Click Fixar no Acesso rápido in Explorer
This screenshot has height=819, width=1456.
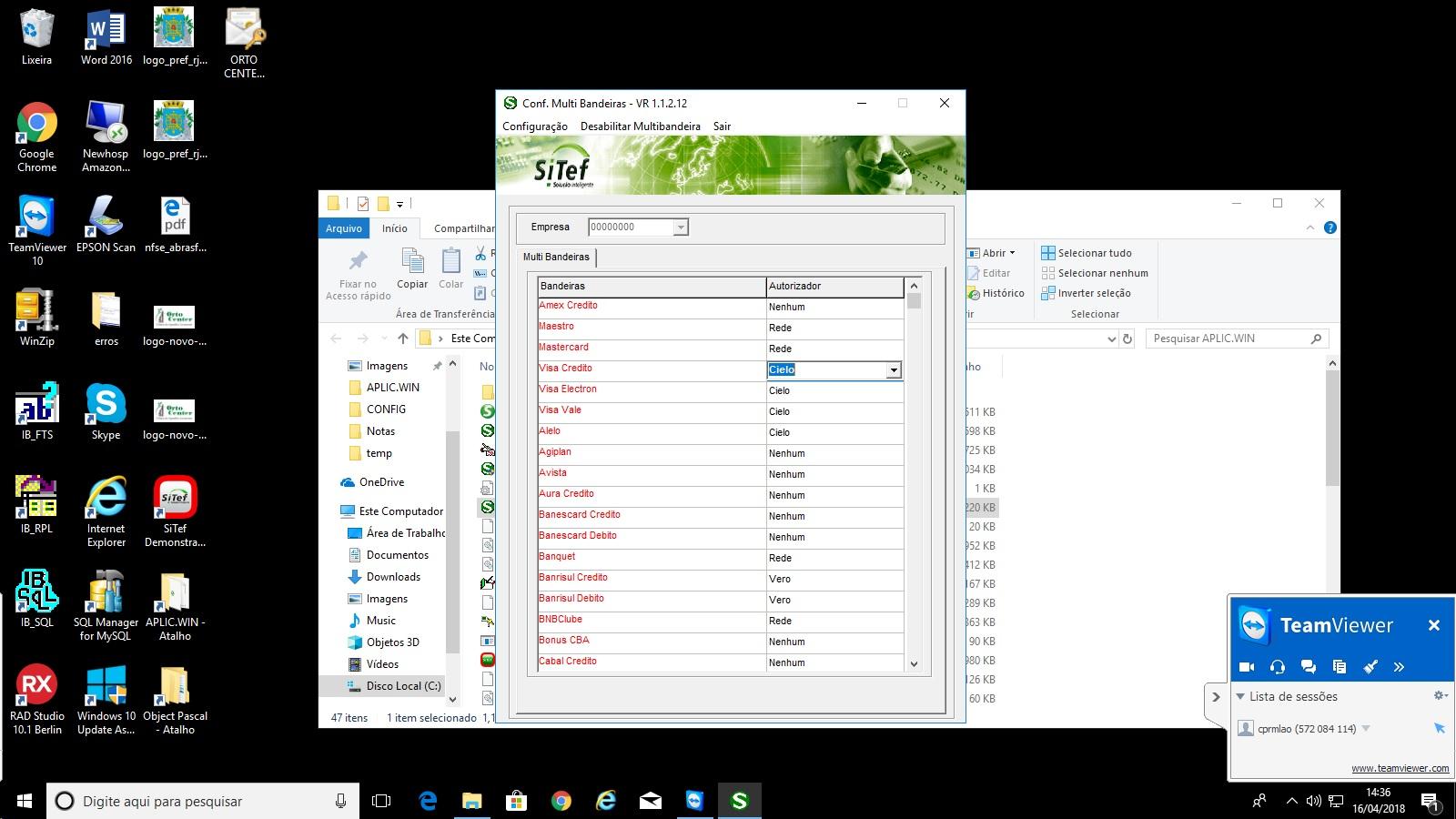click(359, 275)
